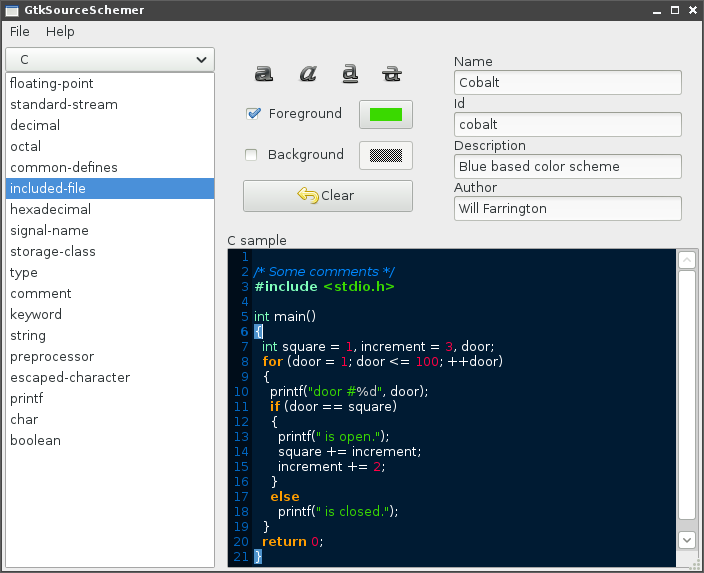Toggle the strikethrough text style icon
The image size is (704, 573).
(x=393, y=73)
